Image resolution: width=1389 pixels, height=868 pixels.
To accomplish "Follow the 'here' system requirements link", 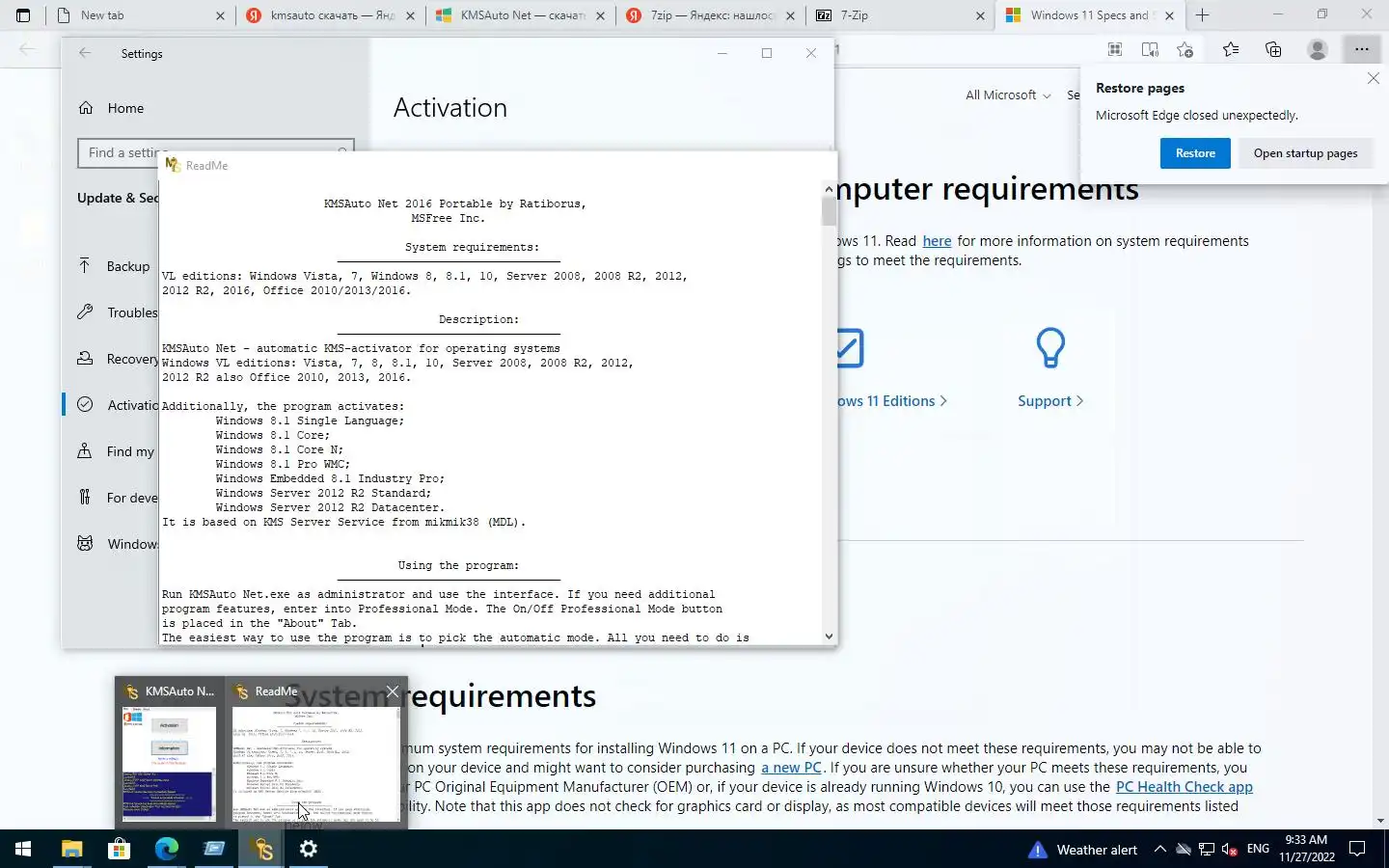I will point(937,241).
